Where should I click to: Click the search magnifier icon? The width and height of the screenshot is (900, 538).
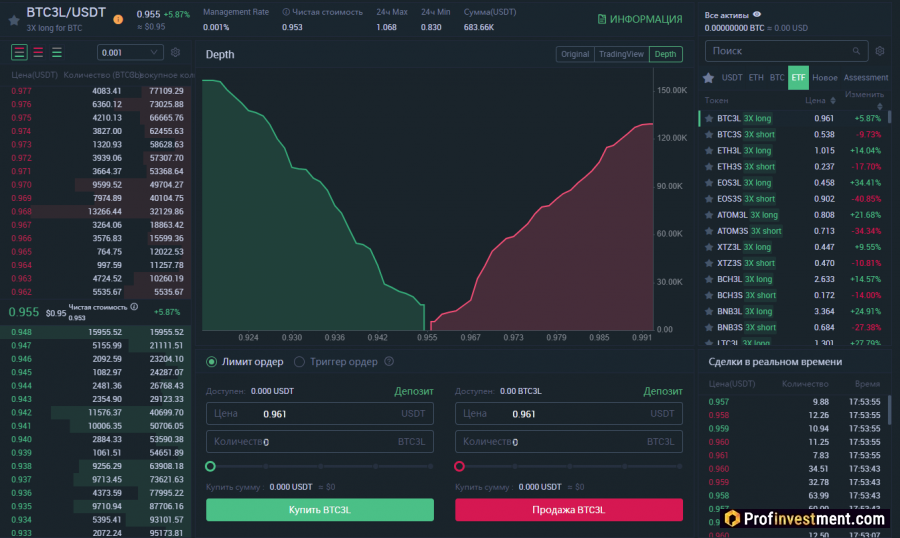pyautogui.click(x=856, y=51)
